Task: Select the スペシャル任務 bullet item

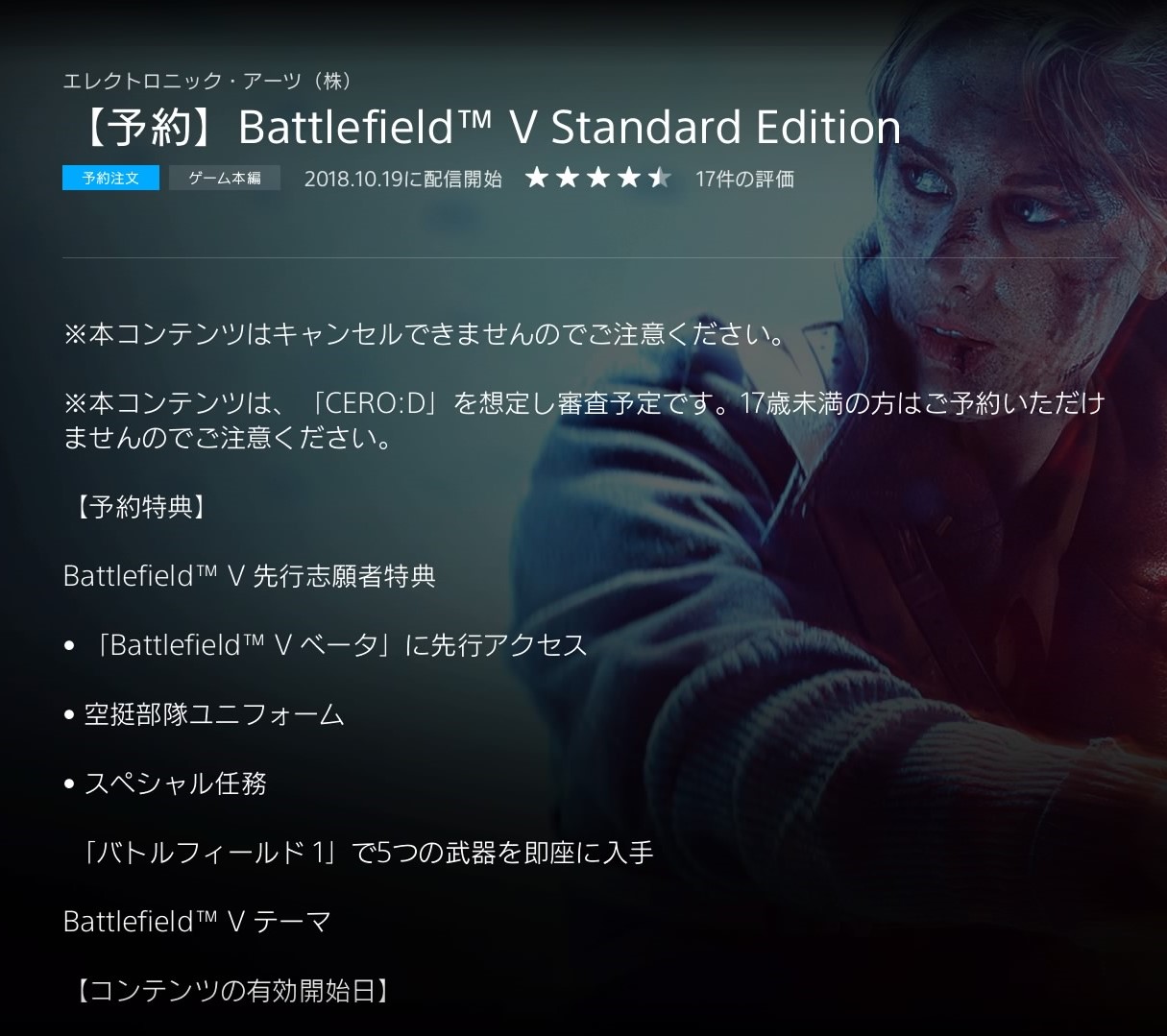Action: tap(165, 783)
